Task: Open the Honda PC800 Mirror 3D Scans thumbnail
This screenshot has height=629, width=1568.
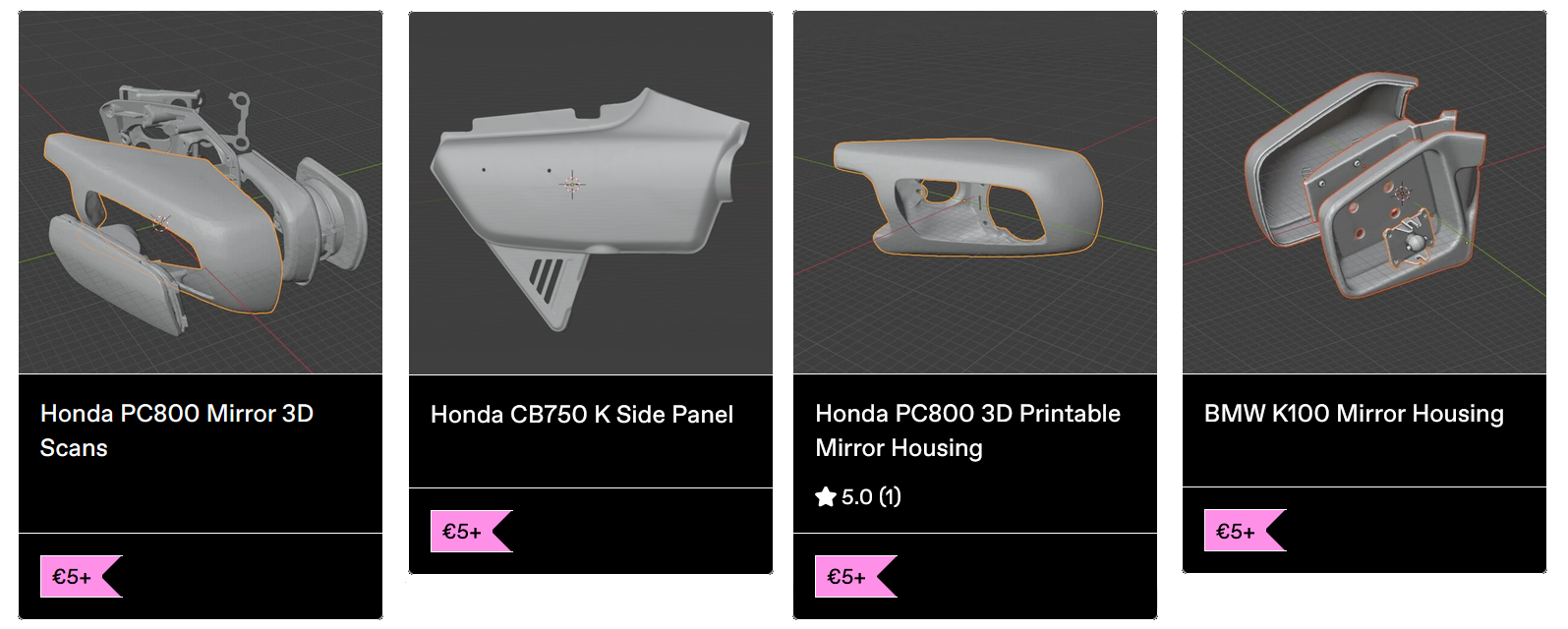Action: pyautogui.click(x=201, y=193)
